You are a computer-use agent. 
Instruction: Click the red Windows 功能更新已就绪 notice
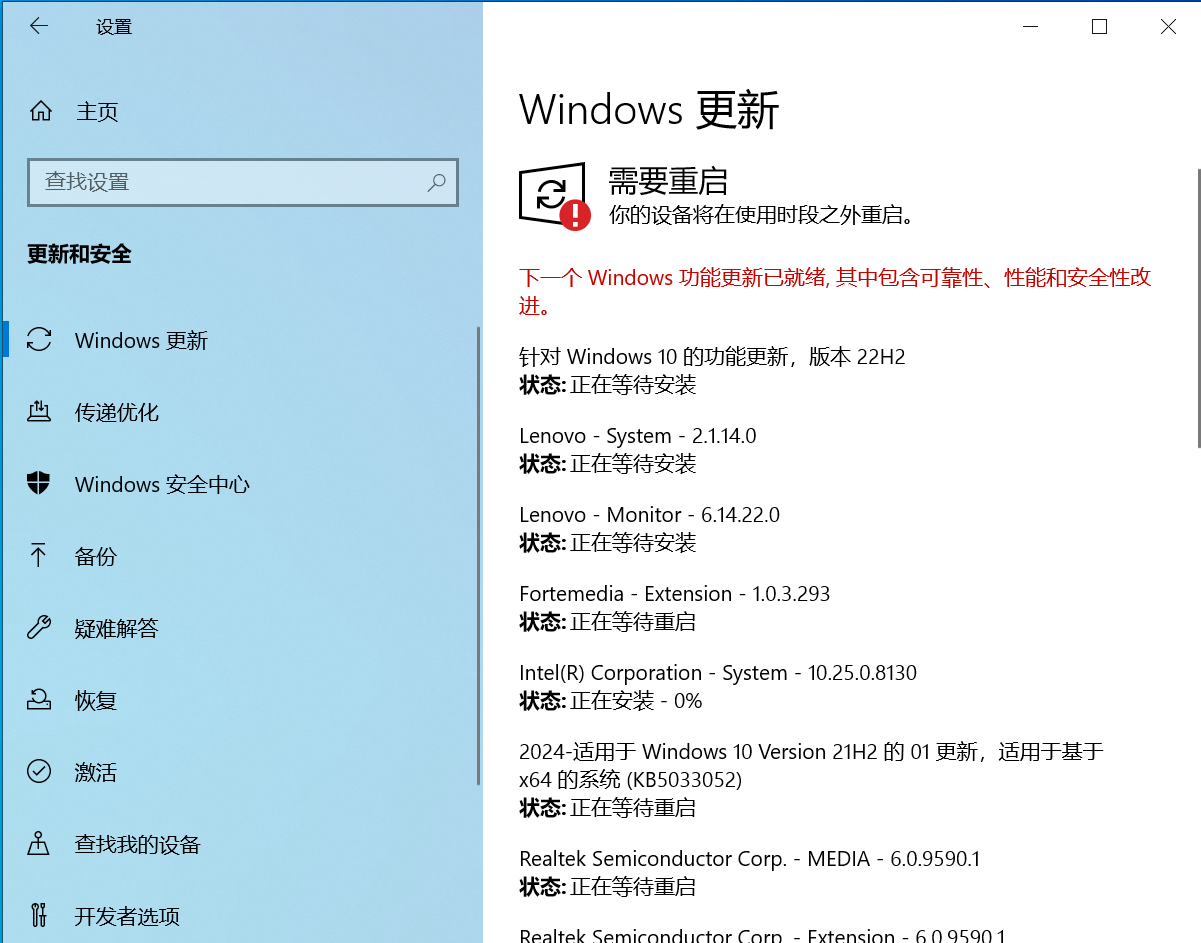[836, 291]
